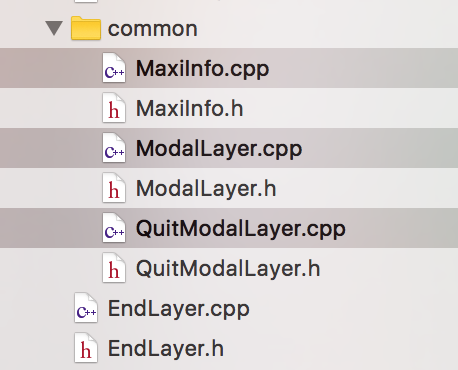458x370 pixels.
Task: Click the header icon beside QuitModalLayer.h
Action: pos(114,268)
